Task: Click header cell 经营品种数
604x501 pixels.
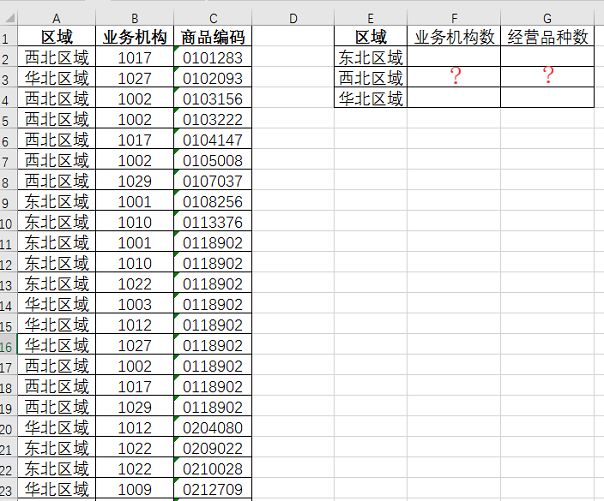Action: click(x=547, y=37)
